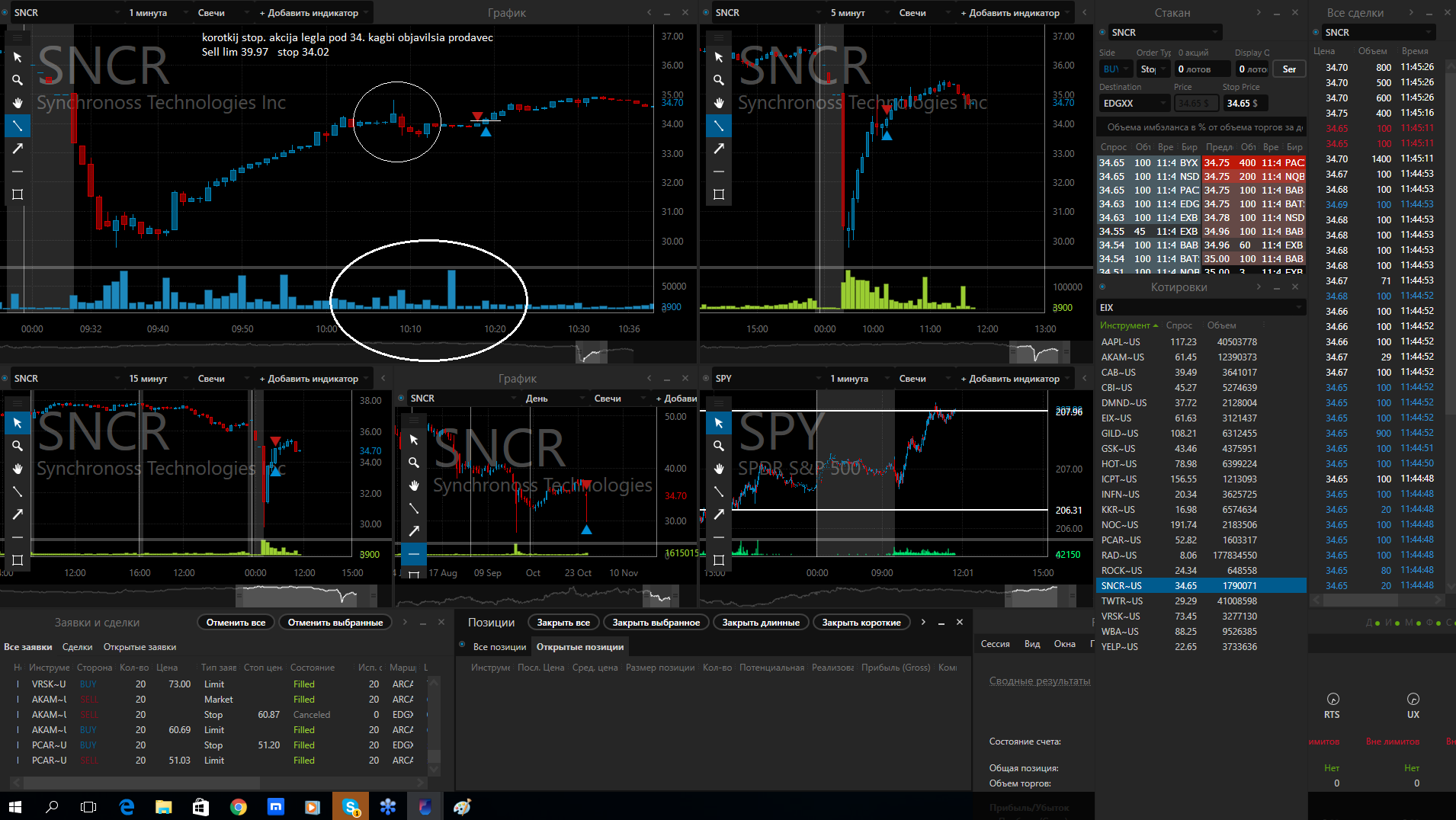The height and width of the screenshot is (820, 1456).
Task: Open the EIX watchlist dropdown in Котировки
Action: pyautogui.click(x=1201, y=308)
